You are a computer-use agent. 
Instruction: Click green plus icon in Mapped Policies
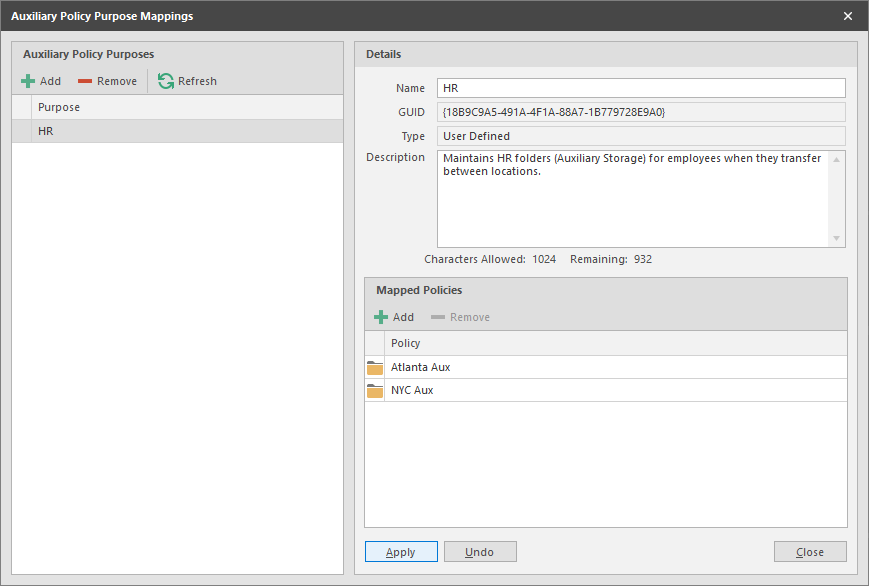[381, 317]
